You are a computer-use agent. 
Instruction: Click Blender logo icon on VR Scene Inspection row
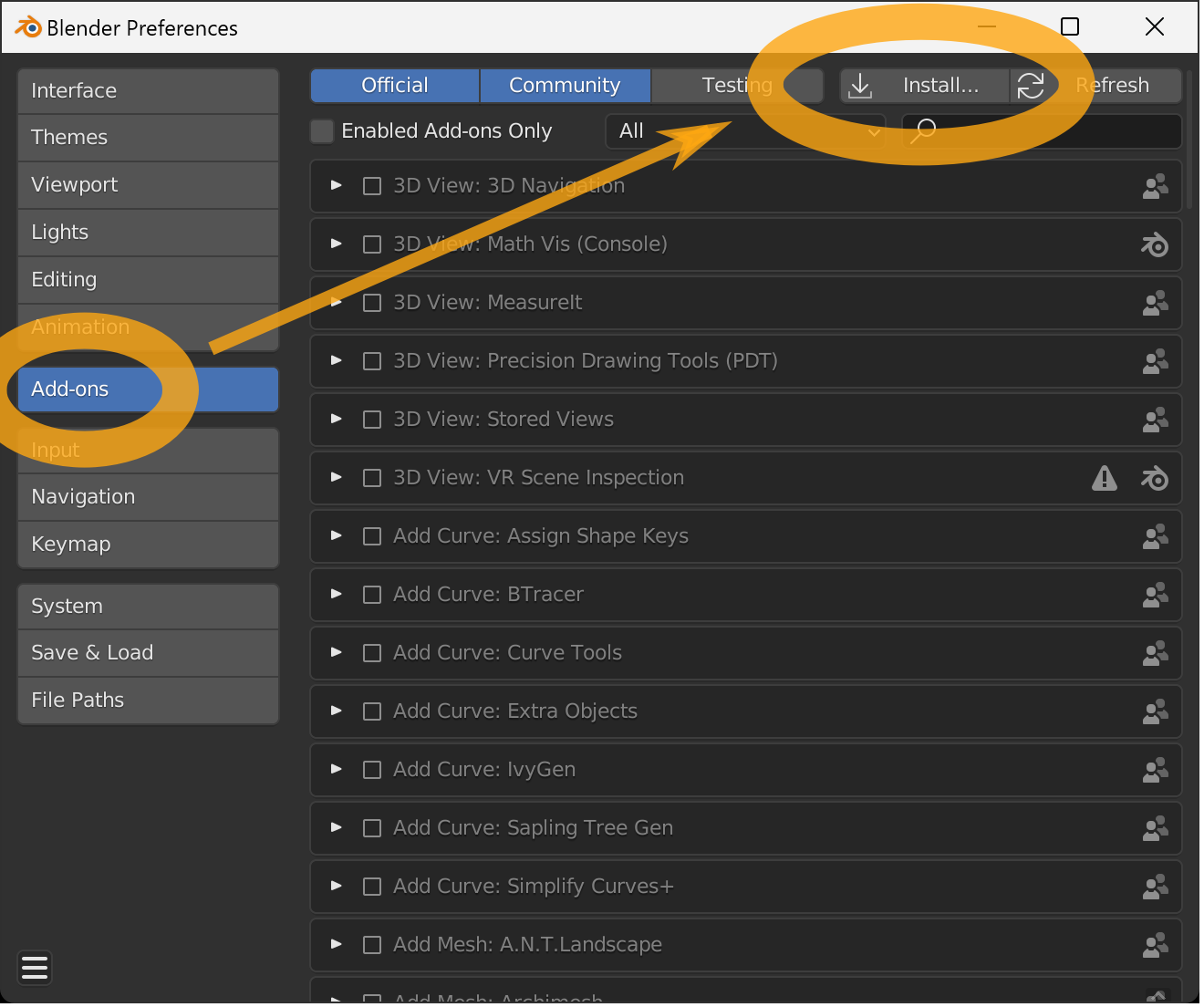[1155, 478]
